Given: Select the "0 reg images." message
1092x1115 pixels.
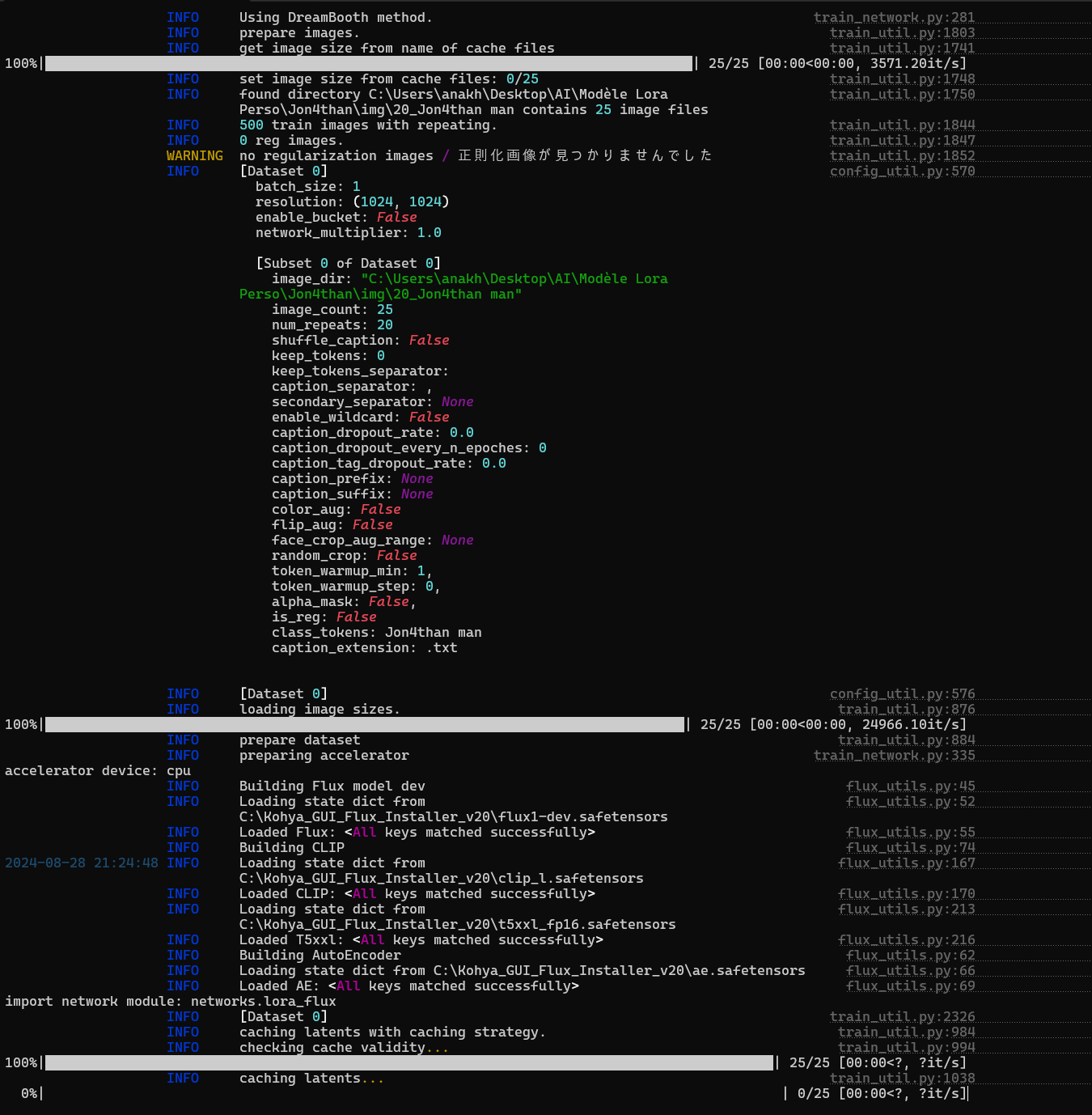Looking at the screenshot, I should pos(291,140).
